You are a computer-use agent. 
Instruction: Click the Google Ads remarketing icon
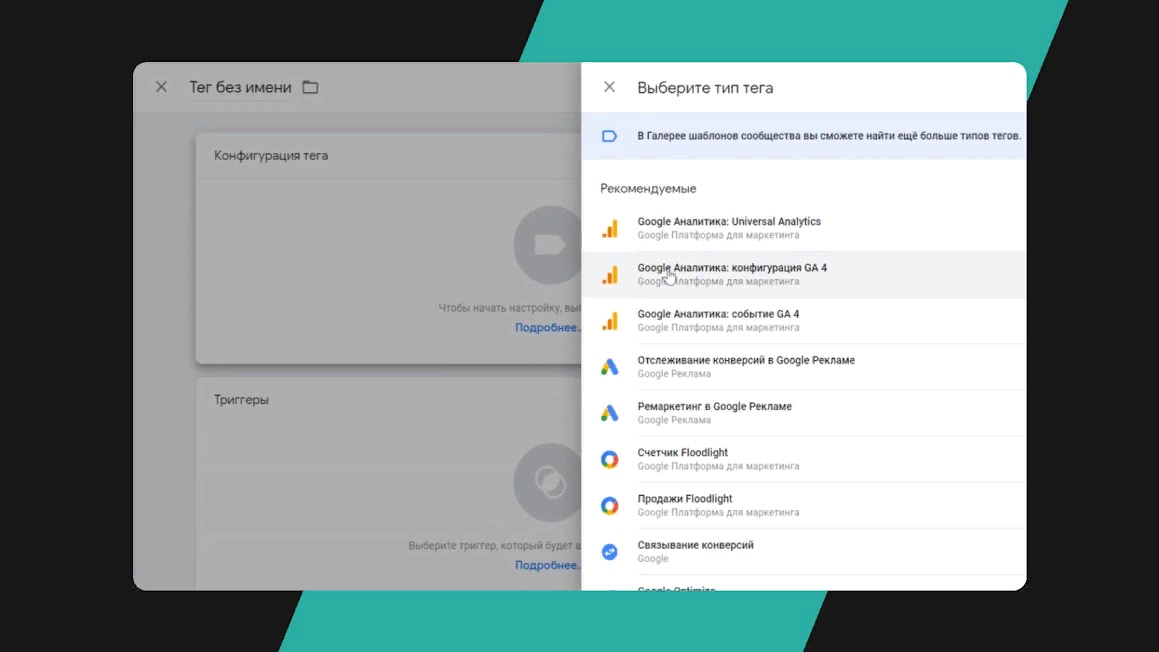pos(610,413)
